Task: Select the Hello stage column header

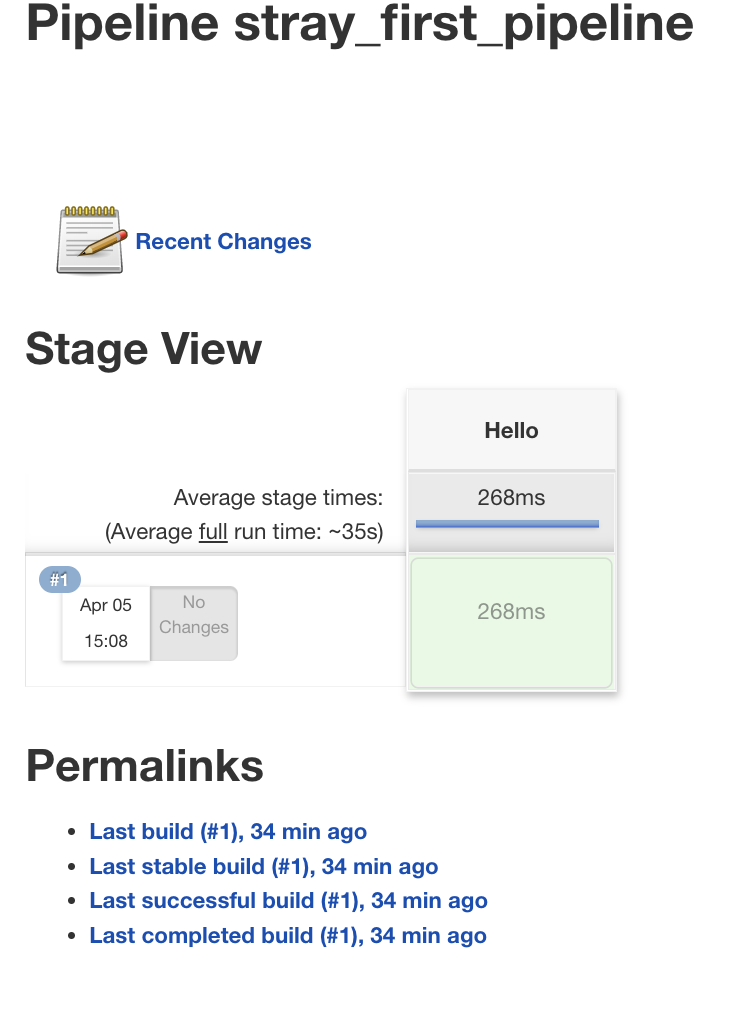Action: point(511,431)
